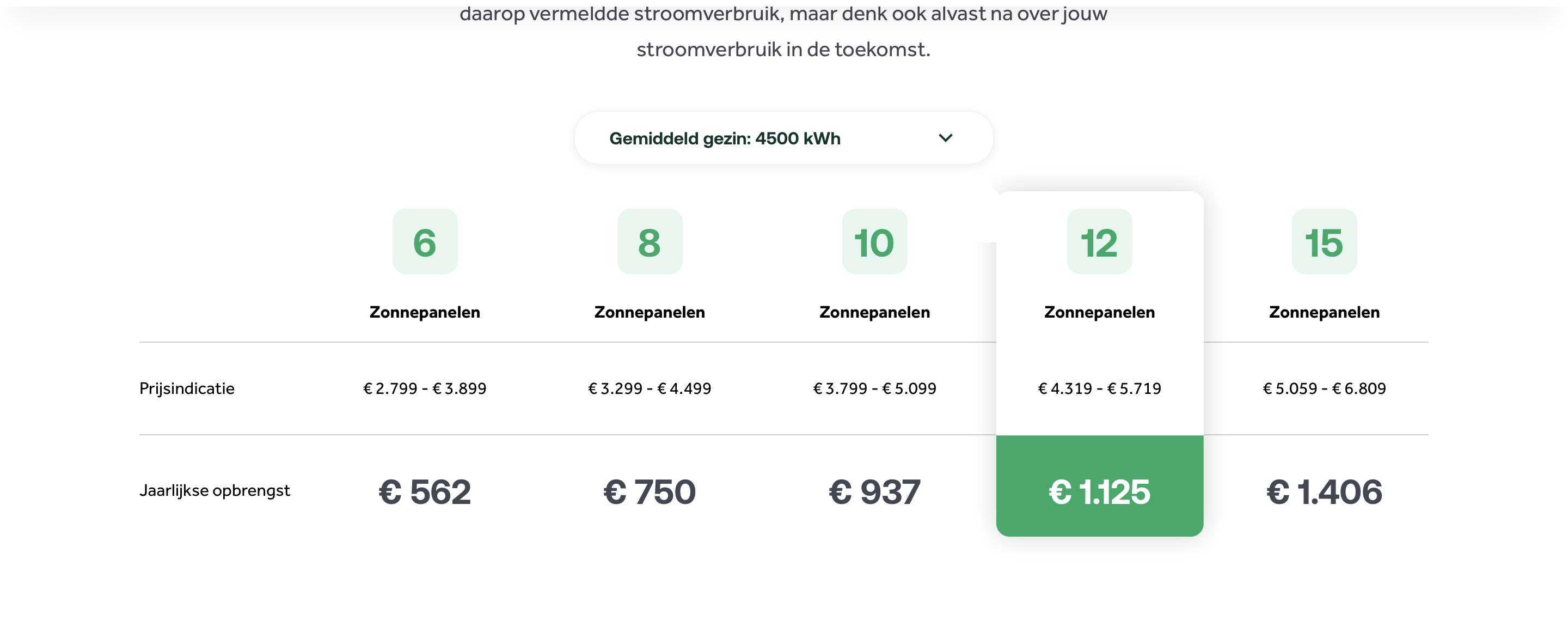Click the € 750 yearly yield value

[650, 492]
